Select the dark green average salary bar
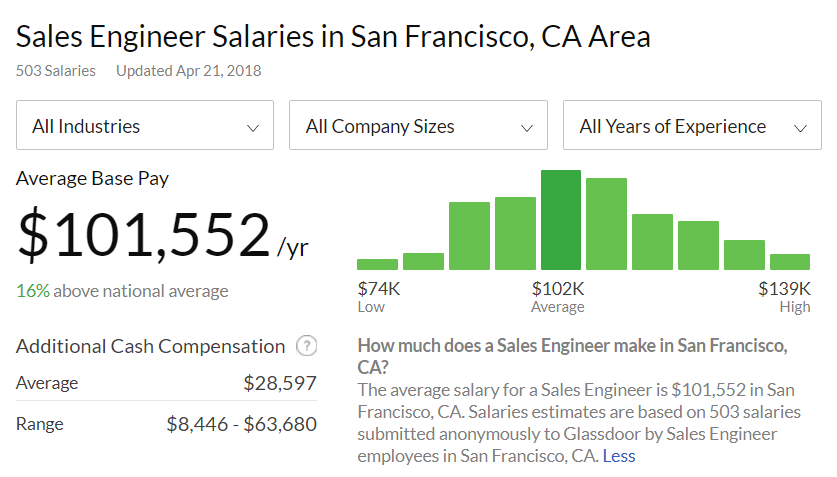837x477 pixels. click(560, 220)
